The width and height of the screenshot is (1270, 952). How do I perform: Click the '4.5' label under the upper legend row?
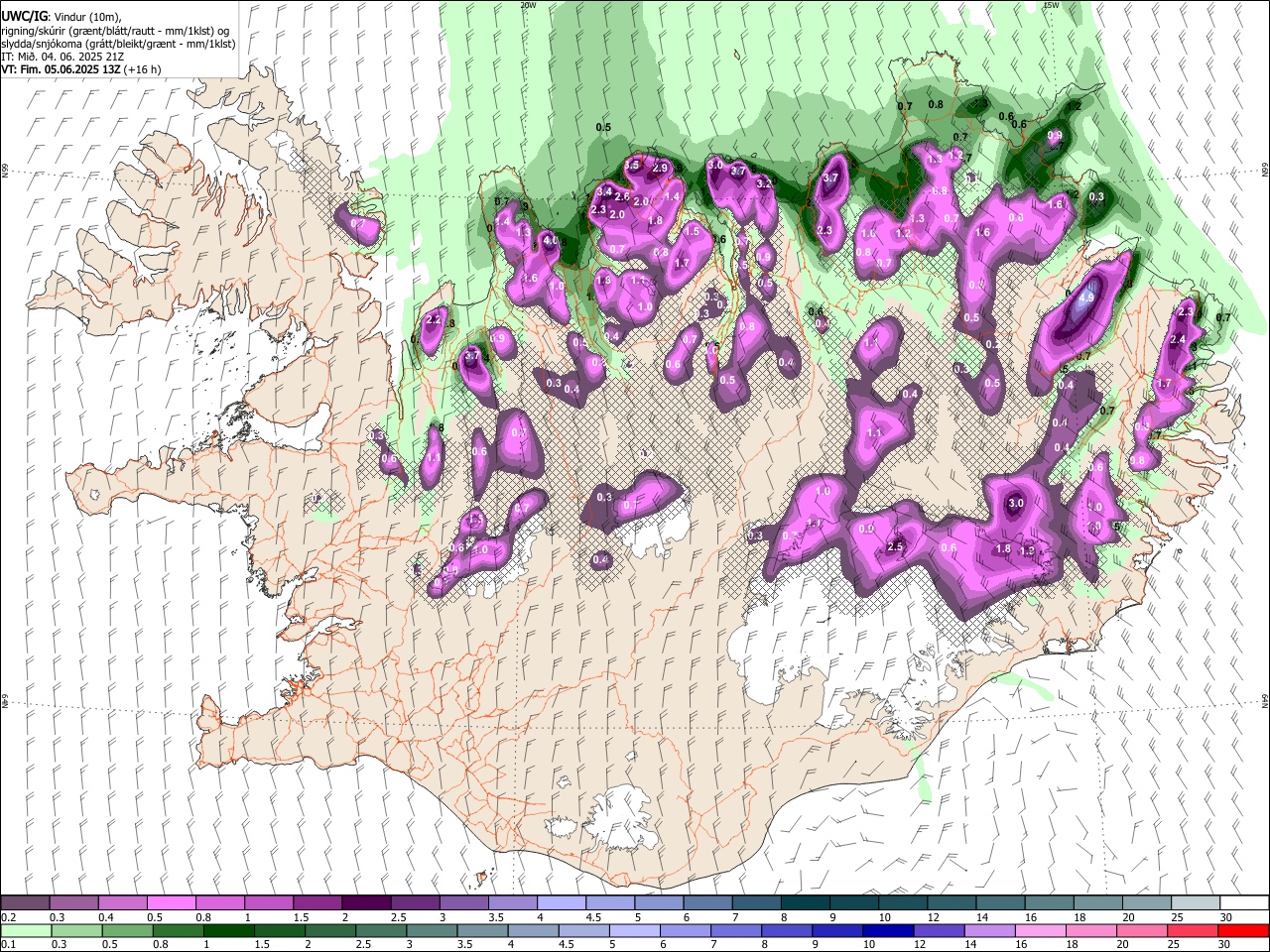tap(593, 917)
